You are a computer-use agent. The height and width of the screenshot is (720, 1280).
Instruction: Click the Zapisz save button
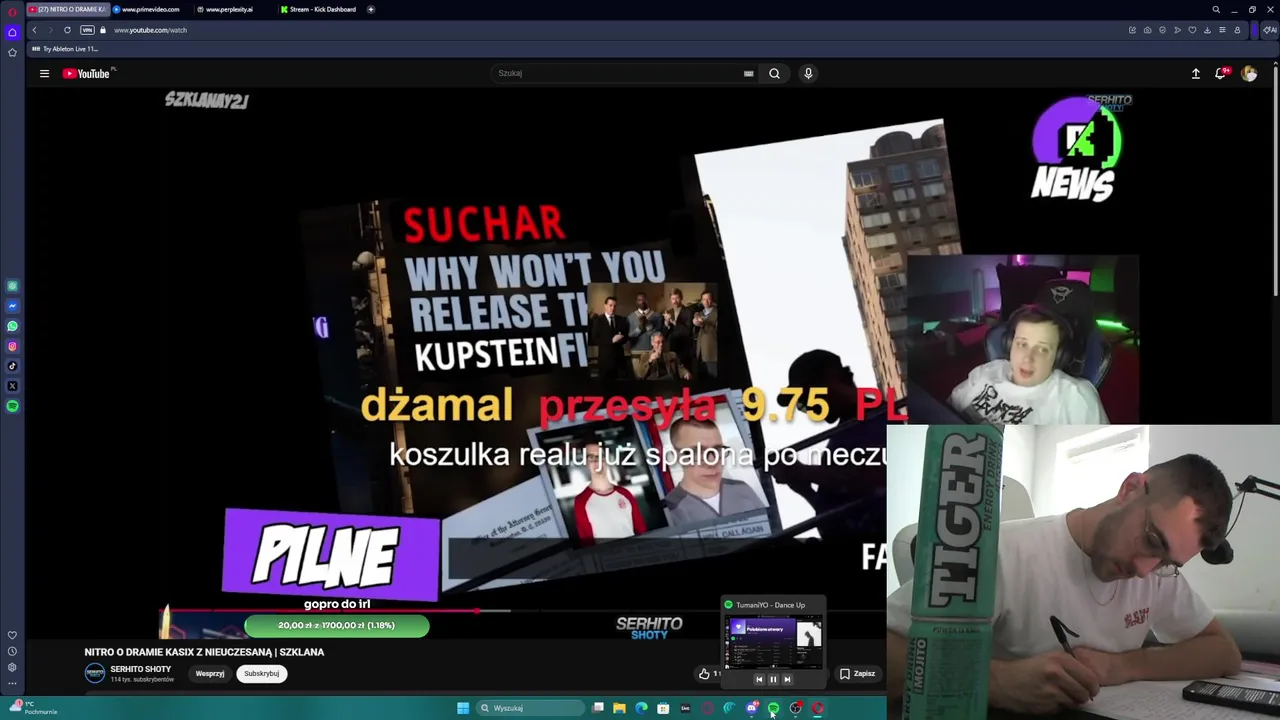(858, 674)
